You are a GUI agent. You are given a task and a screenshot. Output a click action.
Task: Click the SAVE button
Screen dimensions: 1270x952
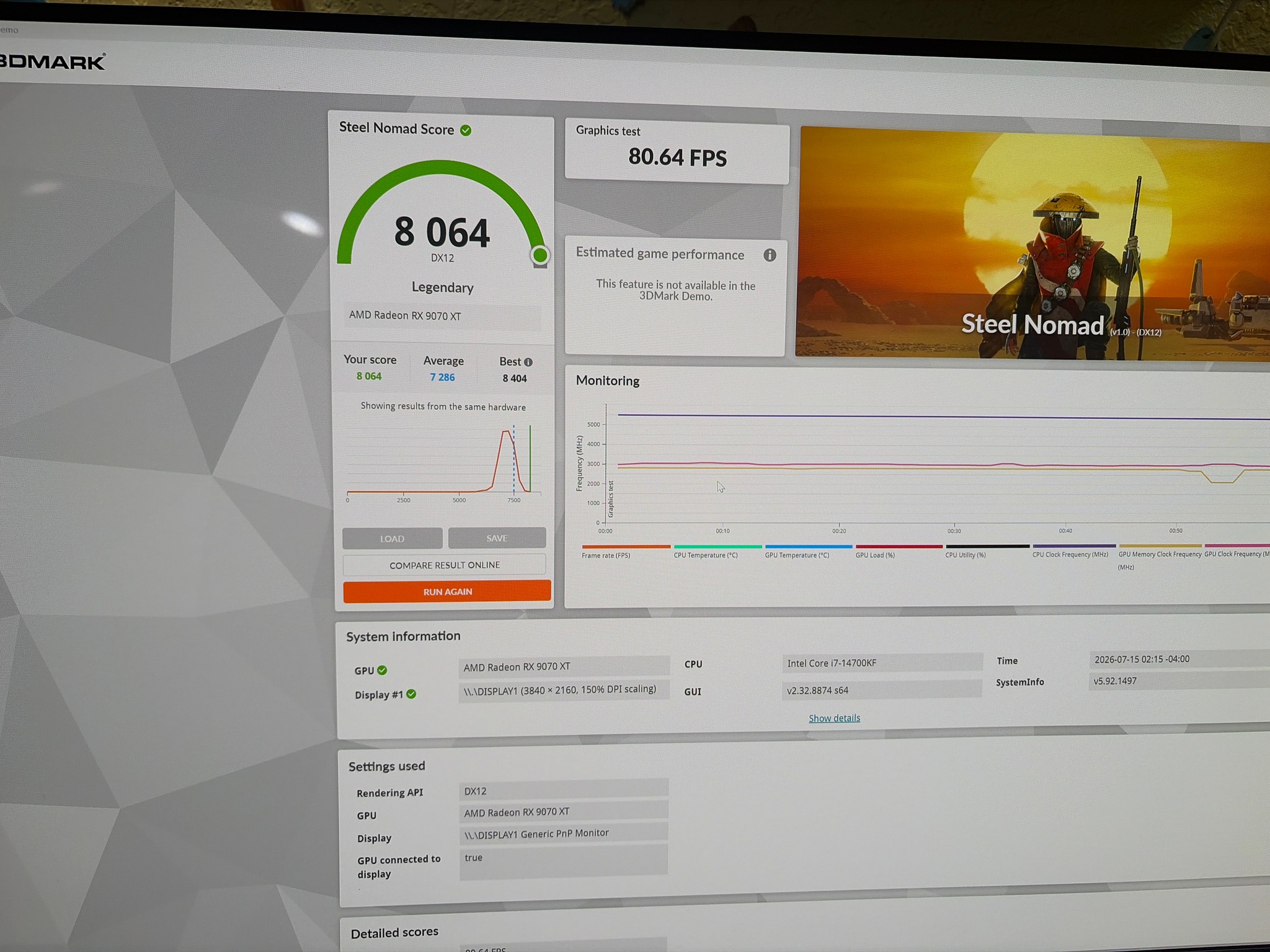coord(497,538)
